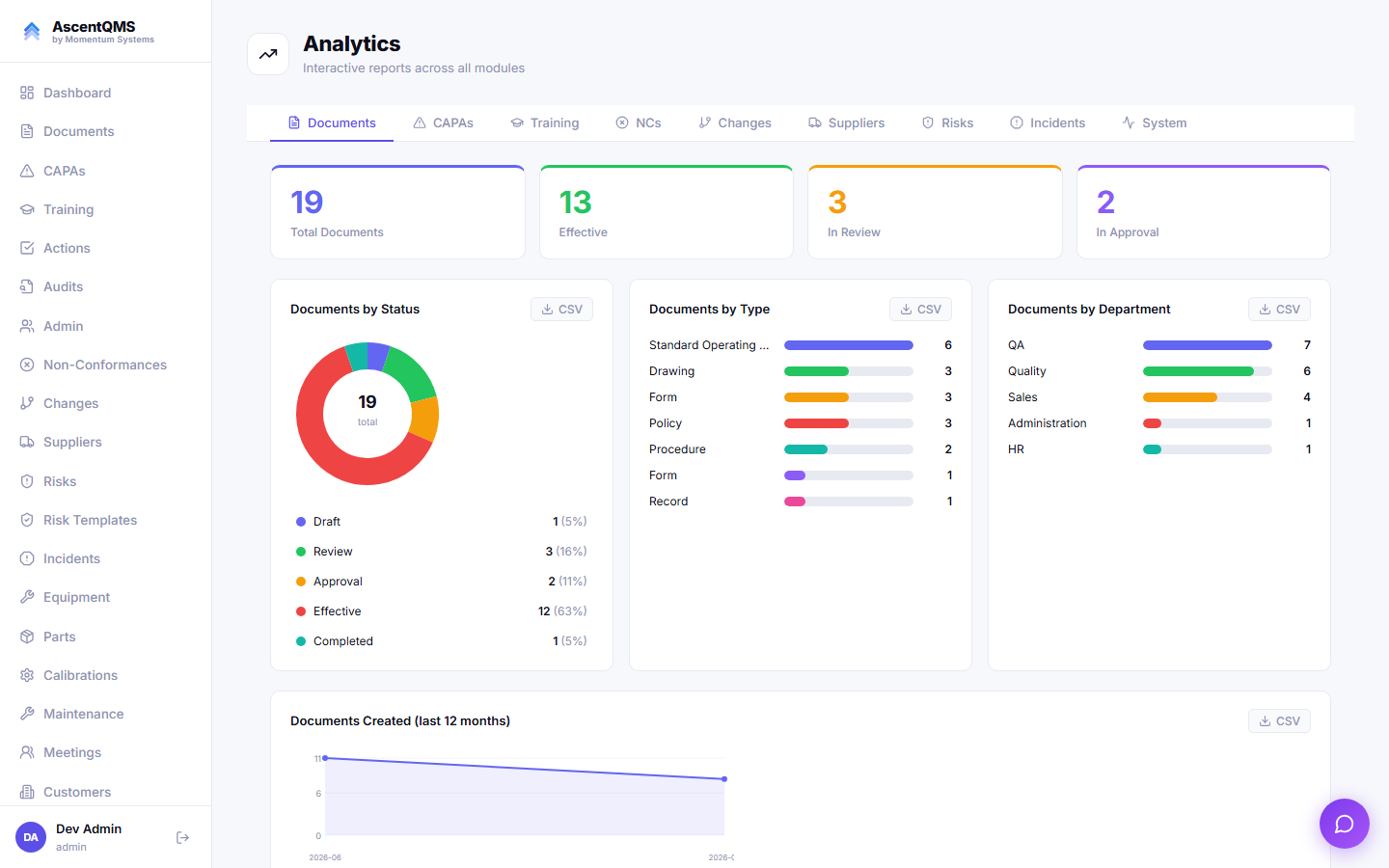
Task: Switch to the System analytics tab
Action: click(1155, 122)
